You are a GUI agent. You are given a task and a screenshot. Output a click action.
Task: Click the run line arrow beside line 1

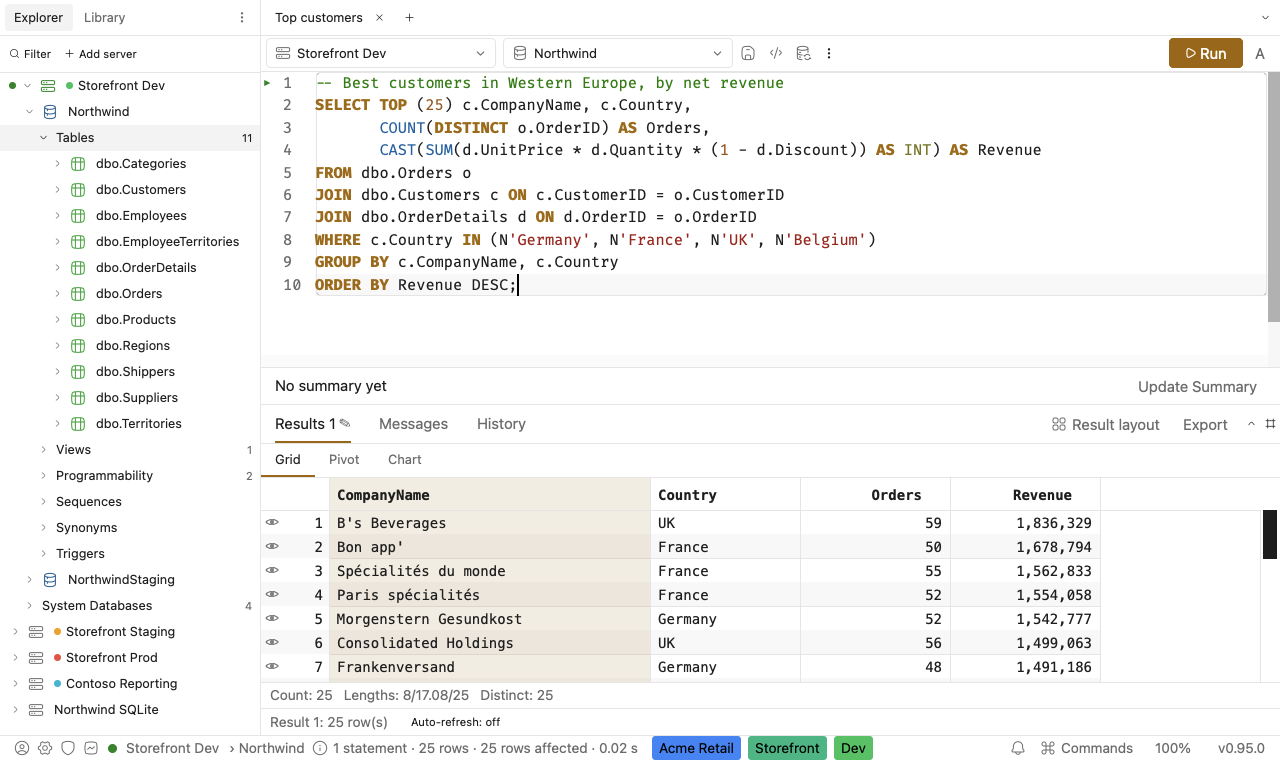coord(267,83)
